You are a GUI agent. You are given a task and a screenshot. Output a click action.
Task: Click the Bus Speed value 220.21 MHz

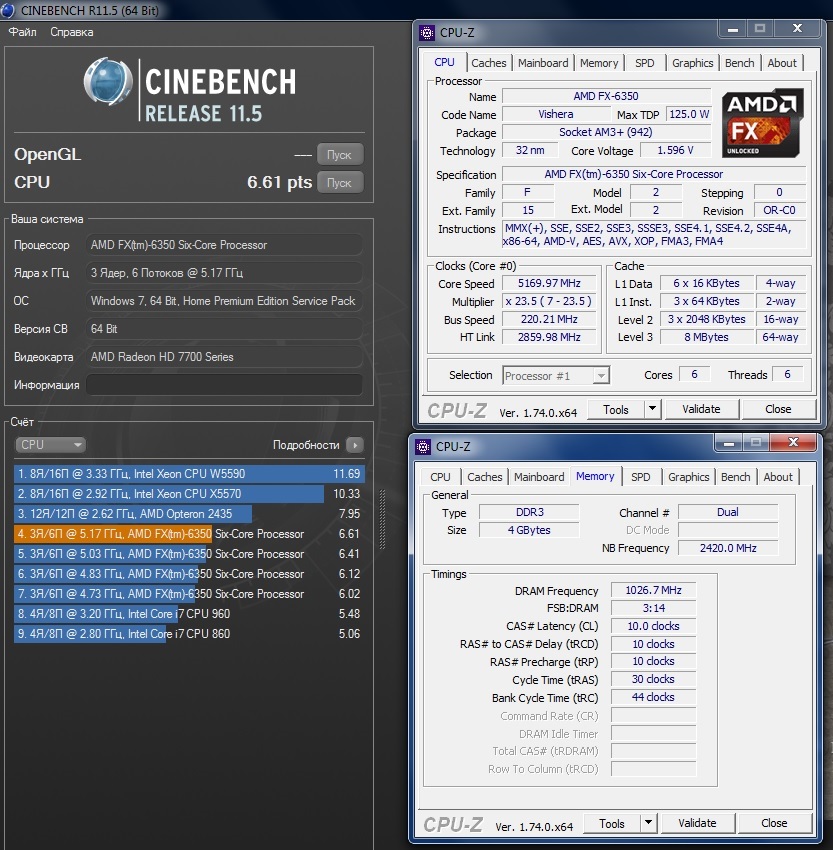pyautogui.click(x=549, y=319)
